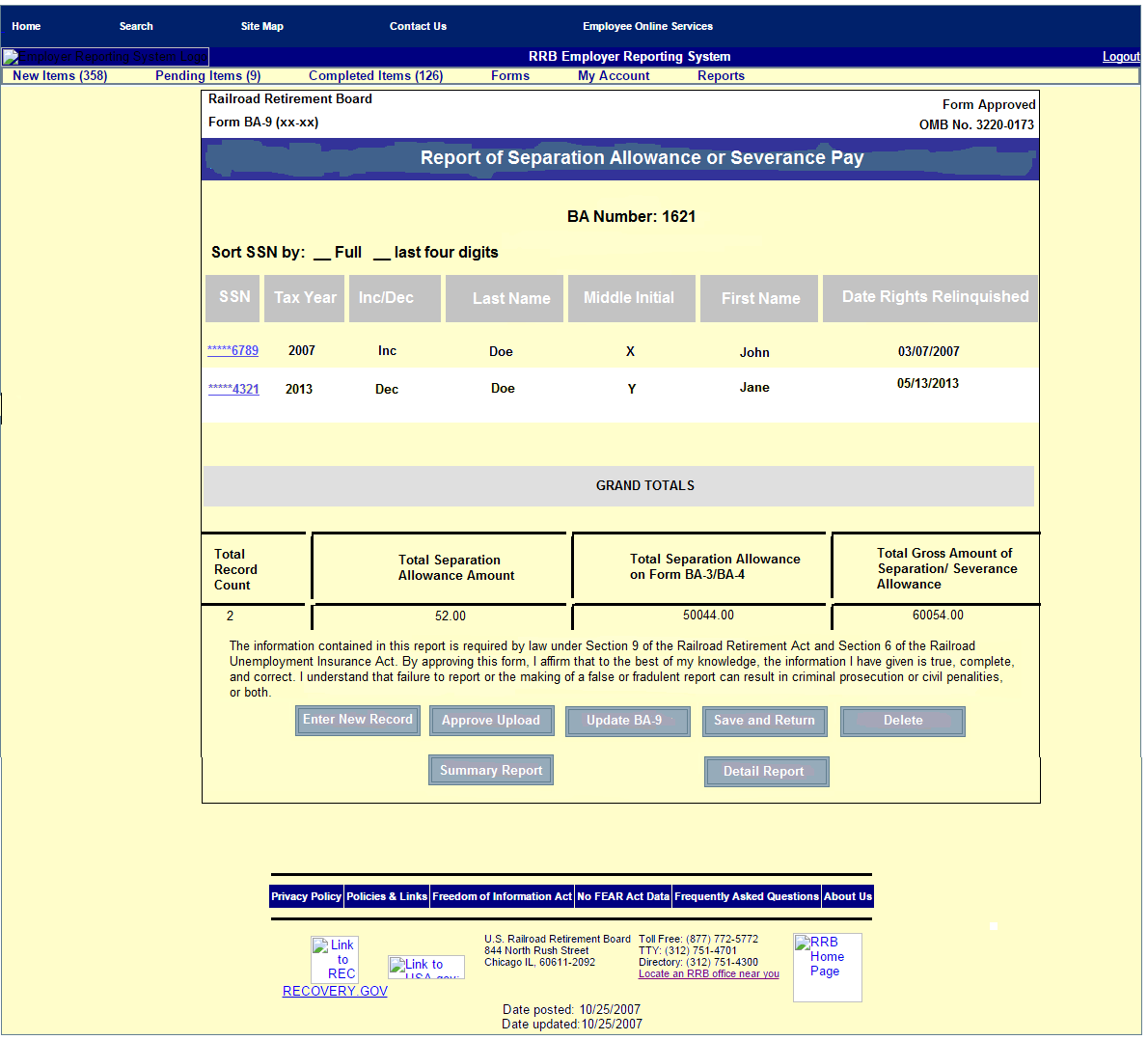Generate the Summary Report

(491, 770)
